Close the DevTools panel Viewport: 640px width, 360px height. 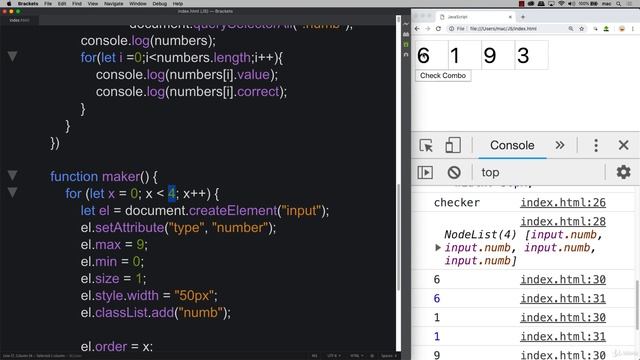(623, 145)
